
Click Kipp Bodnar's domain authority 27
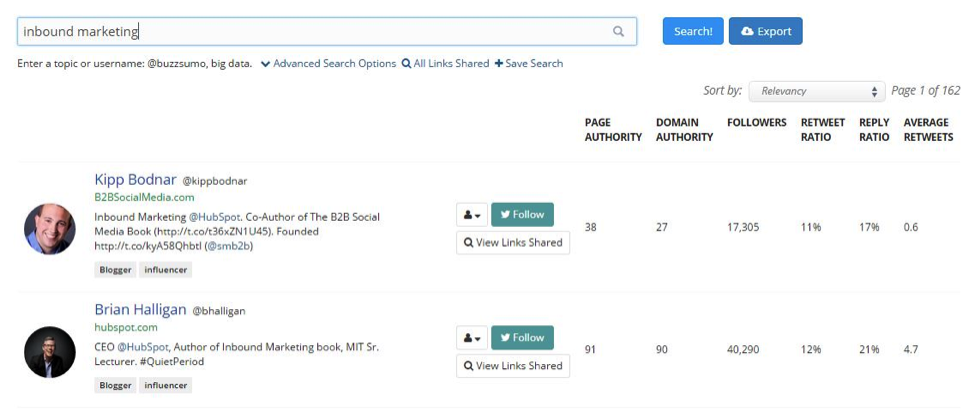pyautogui.click(x=662, y=227)
